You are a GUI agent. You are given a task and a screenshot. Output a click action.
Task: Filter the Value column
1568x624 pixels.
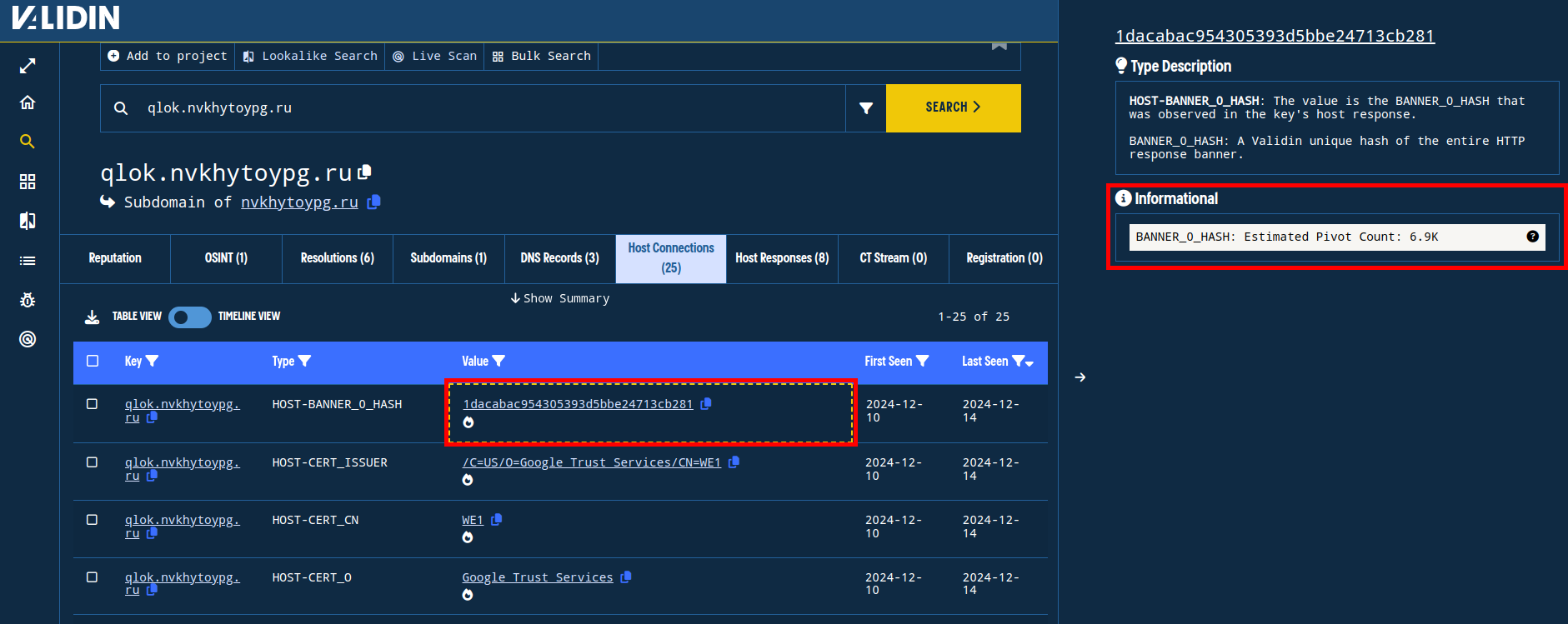pos(498,361)
